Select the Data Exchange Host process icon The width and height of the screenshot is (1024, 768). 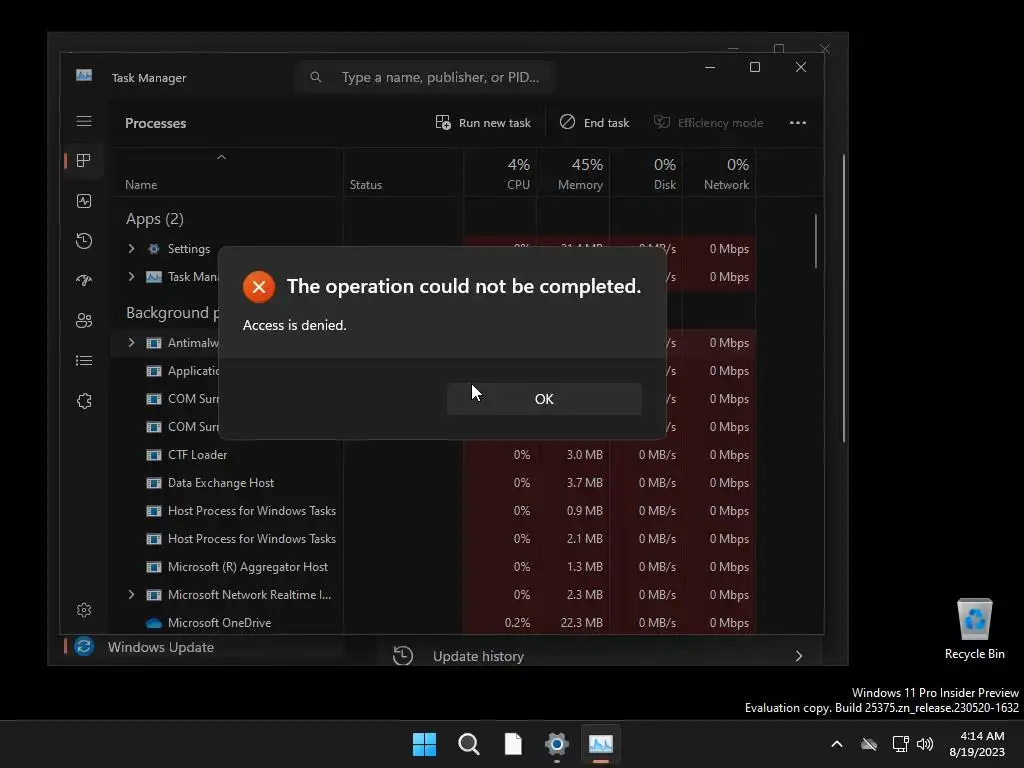pyautogui.click(x=153, y=483)
